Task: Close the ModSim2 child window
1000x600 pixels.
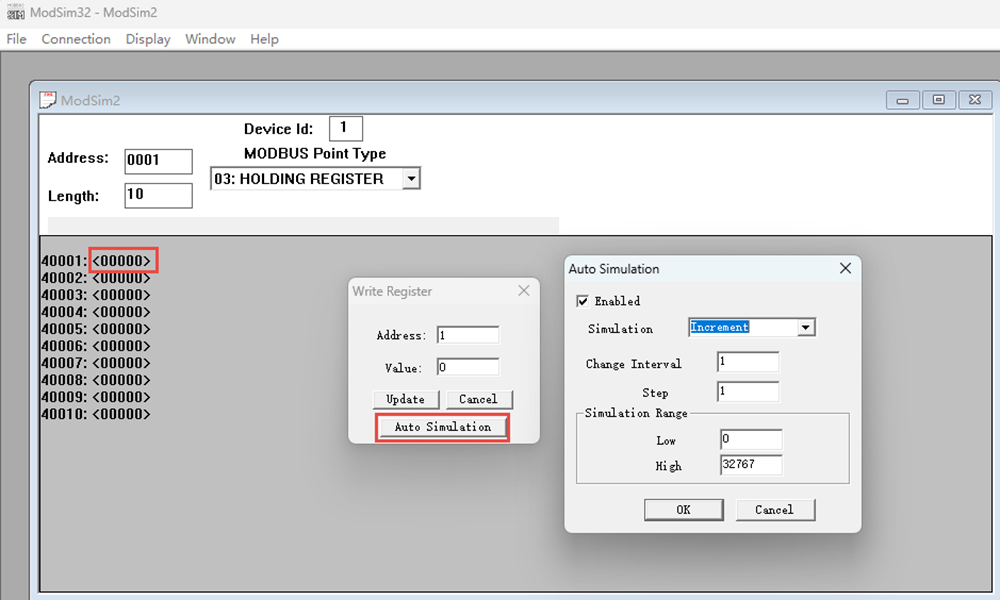Action: [x=974, y=100]
